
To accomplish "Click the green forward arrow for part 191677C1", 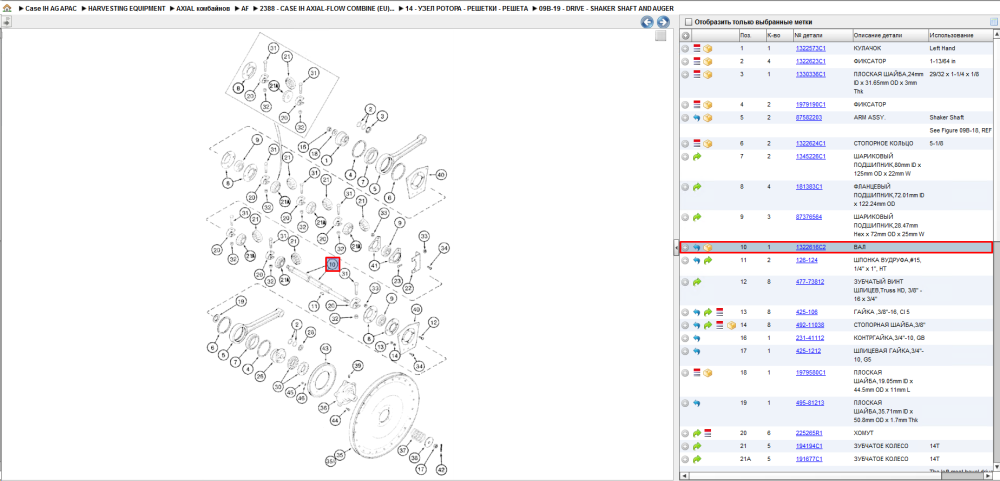I will click(697, 459).
